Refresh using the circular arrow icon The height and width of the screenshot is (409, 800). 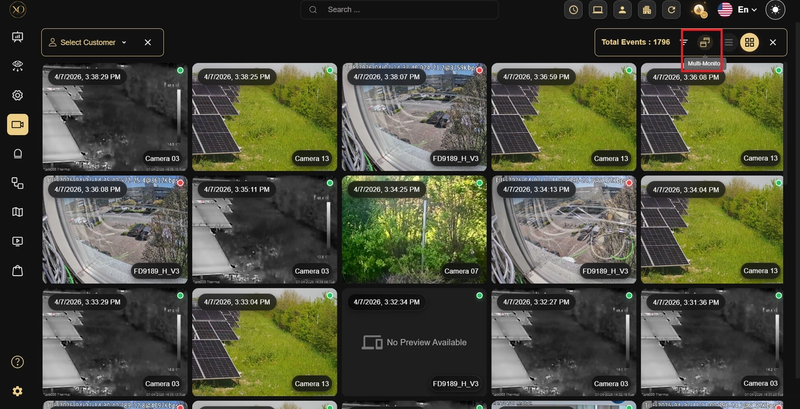coord(671,10)
